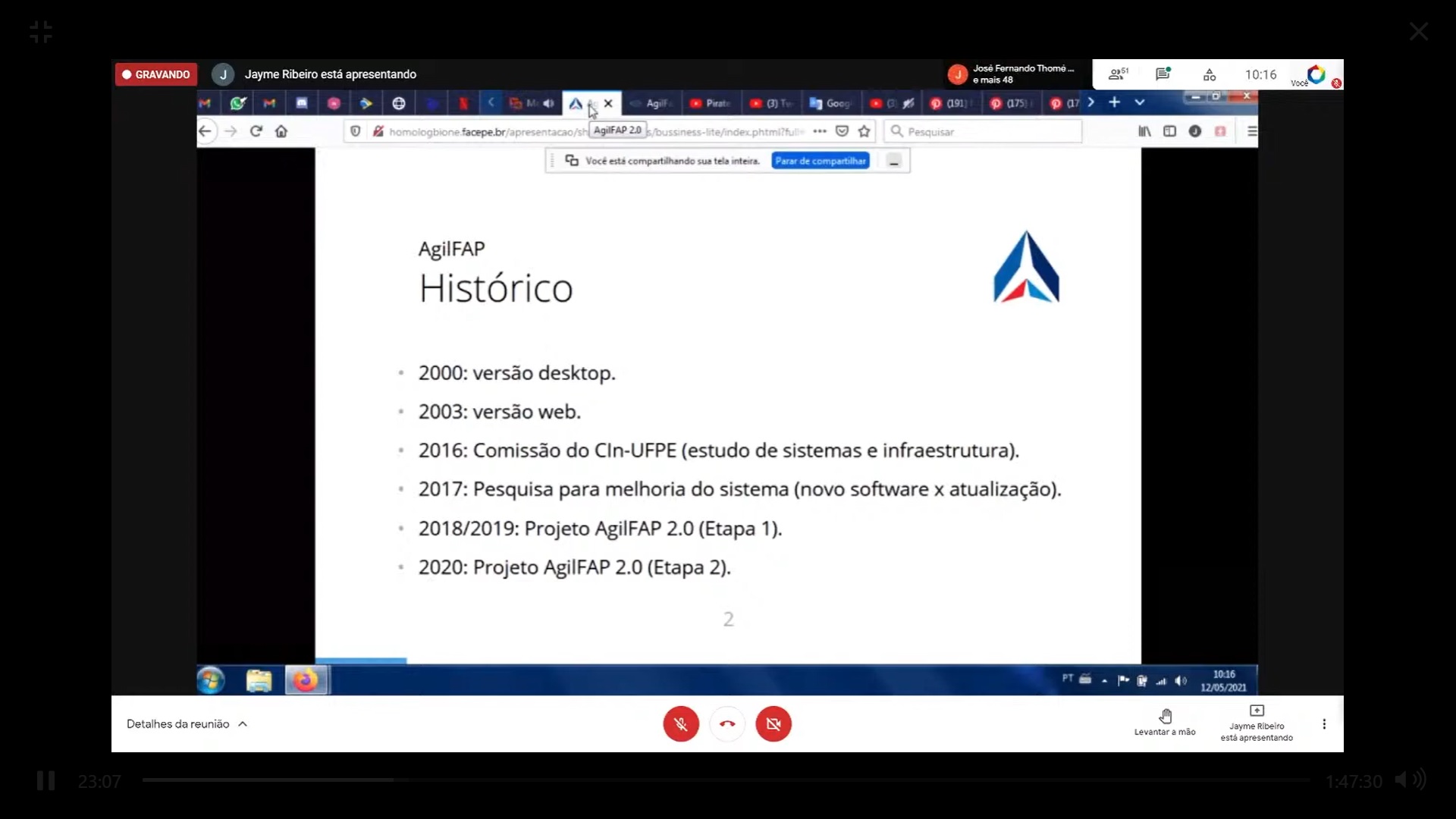Image resolution: width=1456 pixels, height=819 pixels.
Task: Hang up with the red phone button
Action: pyautogui.click(x=727, y=724)
